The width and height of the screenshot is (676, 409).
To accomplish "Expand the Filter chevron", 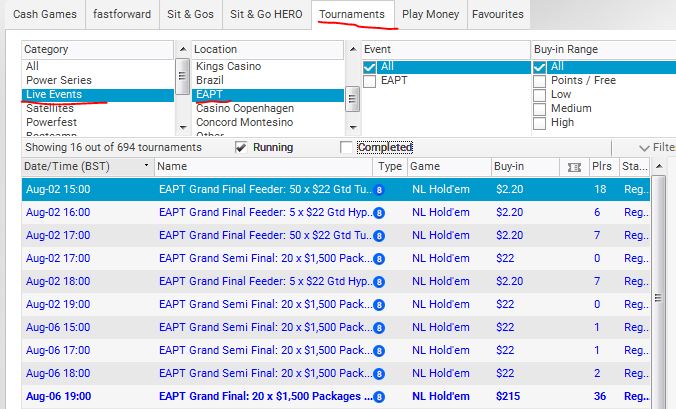I will (644, 148).
